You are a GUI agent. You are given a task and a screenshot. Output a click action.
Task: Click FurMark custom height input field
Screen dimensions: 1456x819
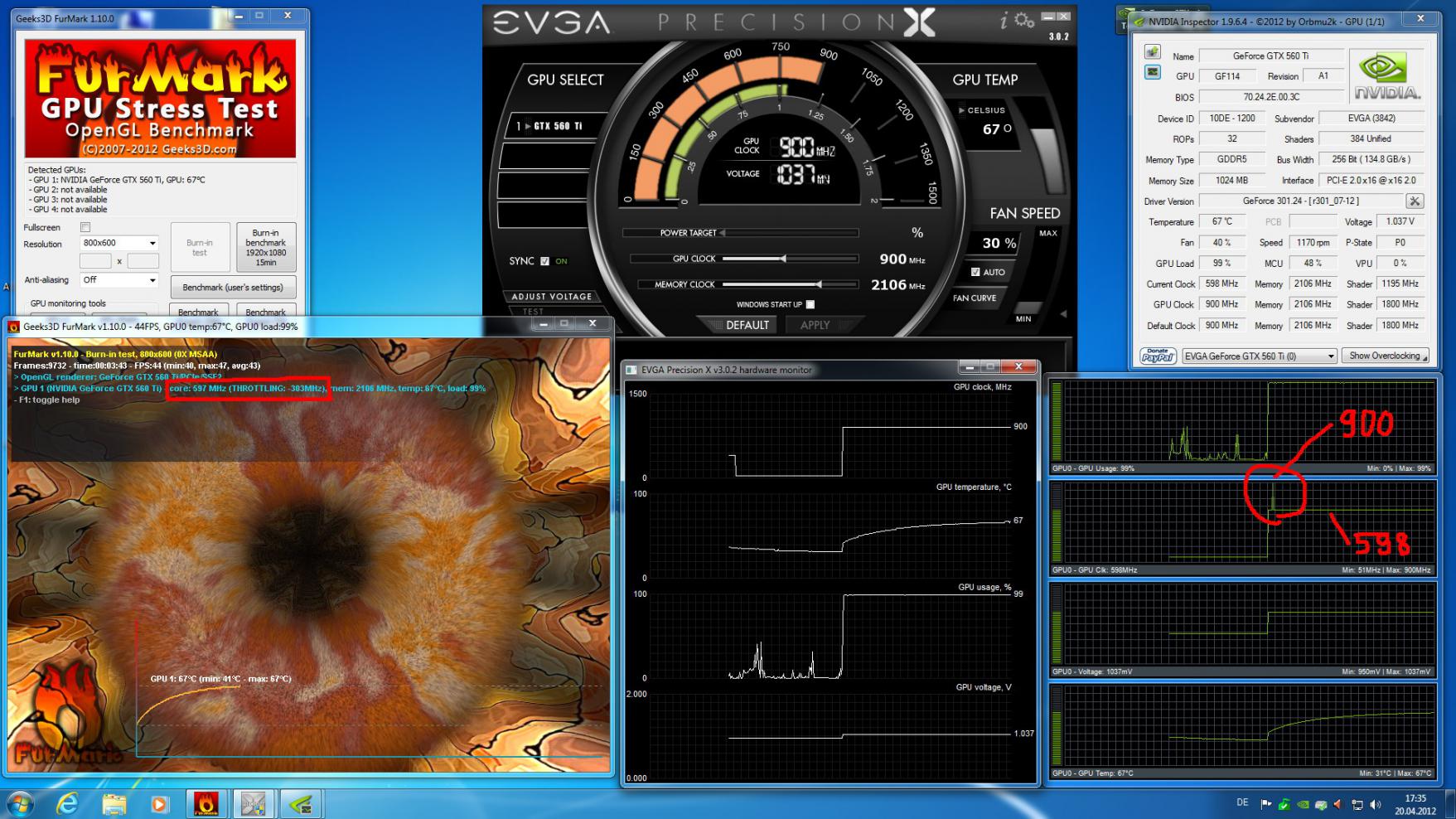tap(143, 261)
